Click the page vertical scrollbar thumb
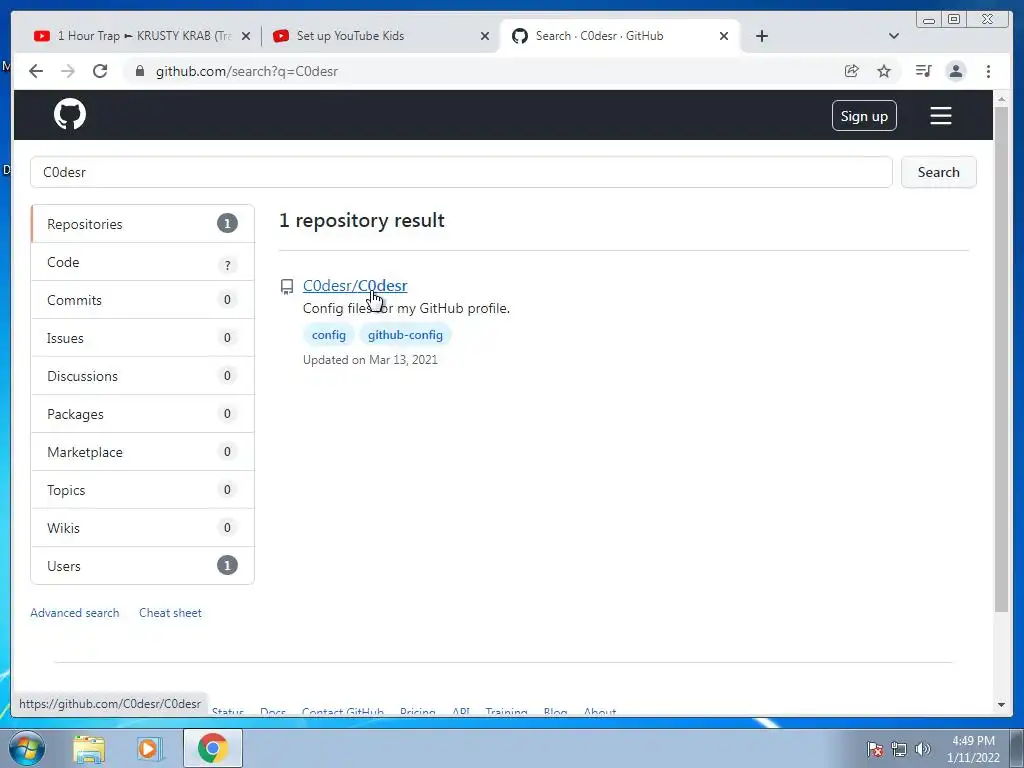Image resolution: width=1024 pixels, height=768 pixels. 1001,359
